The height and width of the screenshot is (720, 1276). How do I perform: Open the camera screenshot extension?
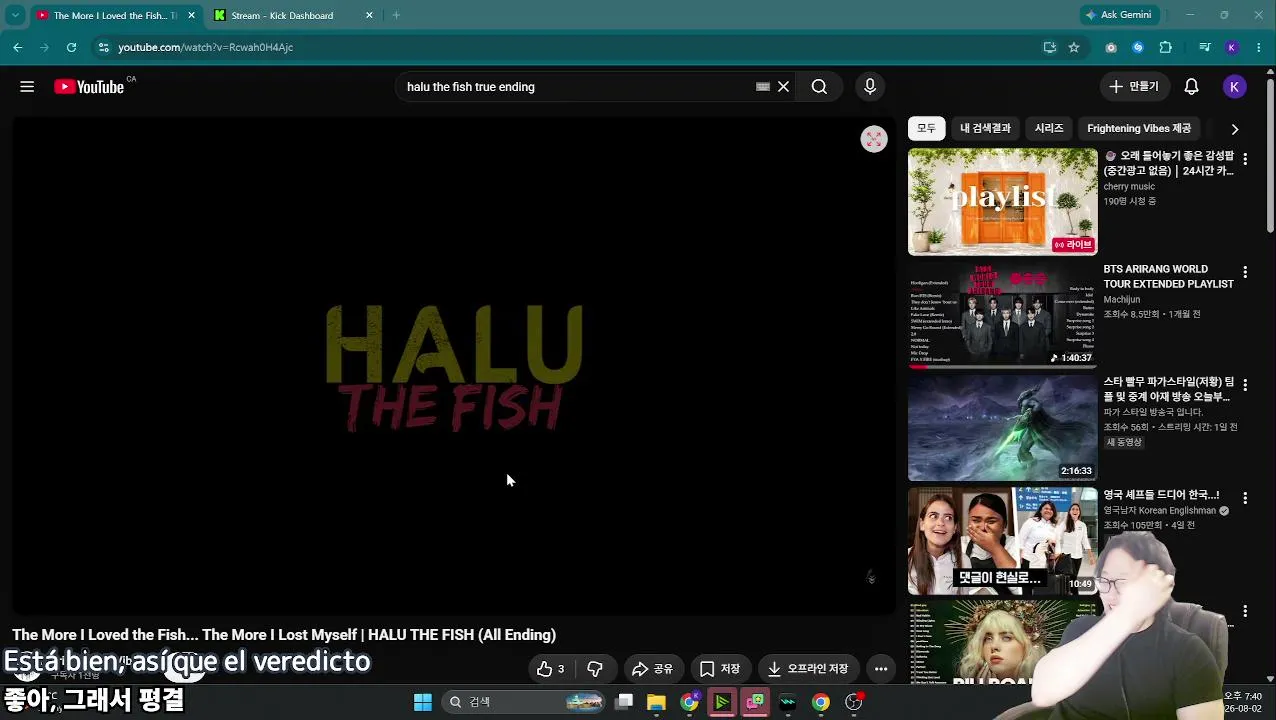tap(1111, 47)
